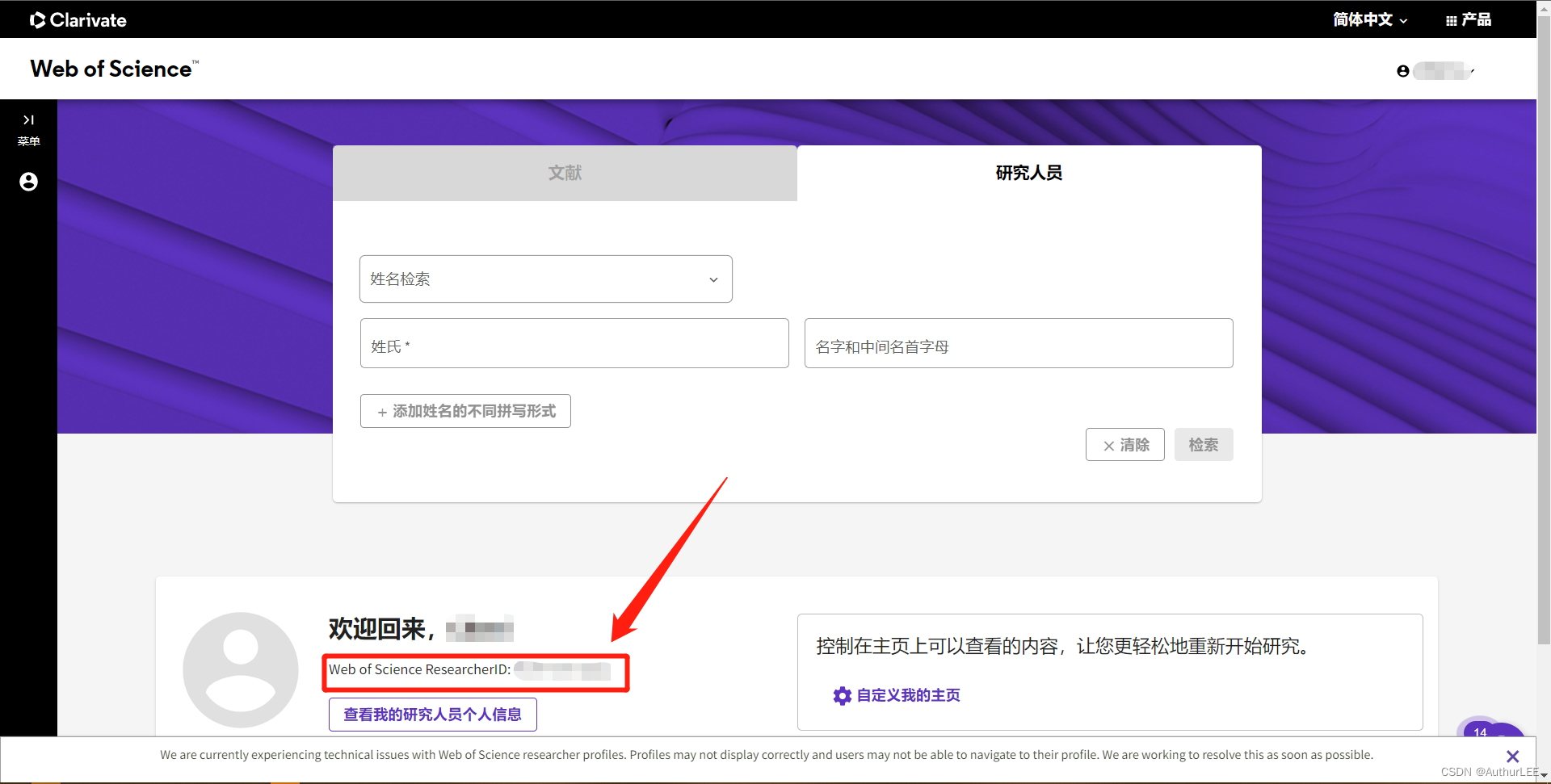Switch to the 文献 tab

tap(565, 173)
